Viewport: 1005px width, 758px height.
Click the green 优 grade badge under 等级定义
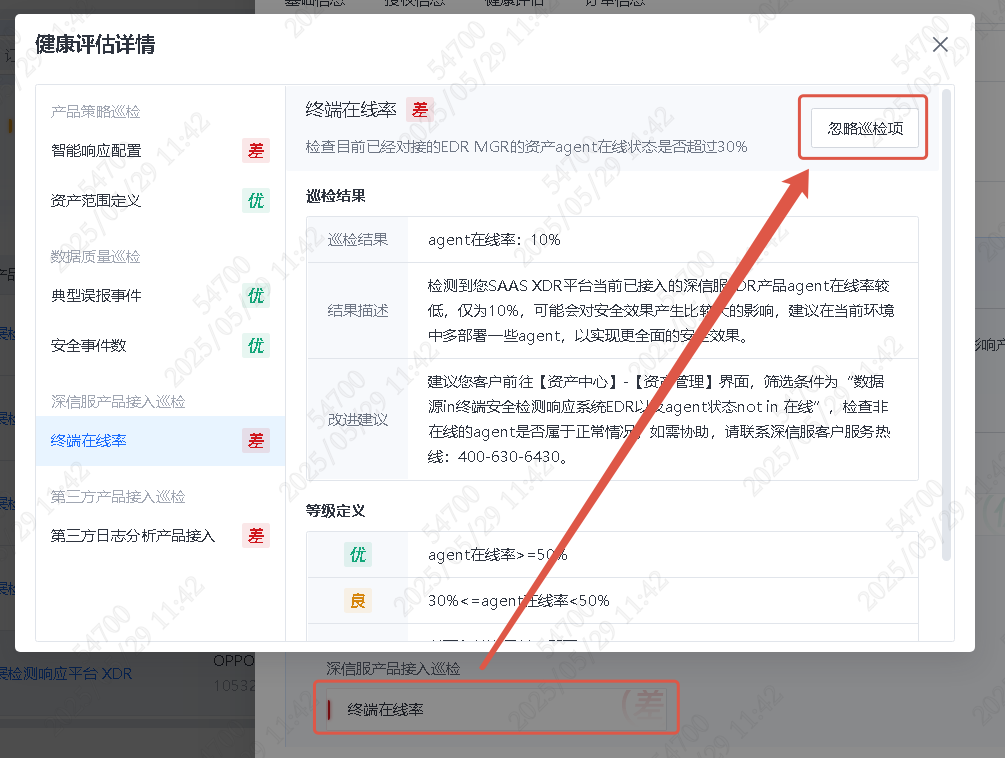pyautogui.click(x=357, y=555)
